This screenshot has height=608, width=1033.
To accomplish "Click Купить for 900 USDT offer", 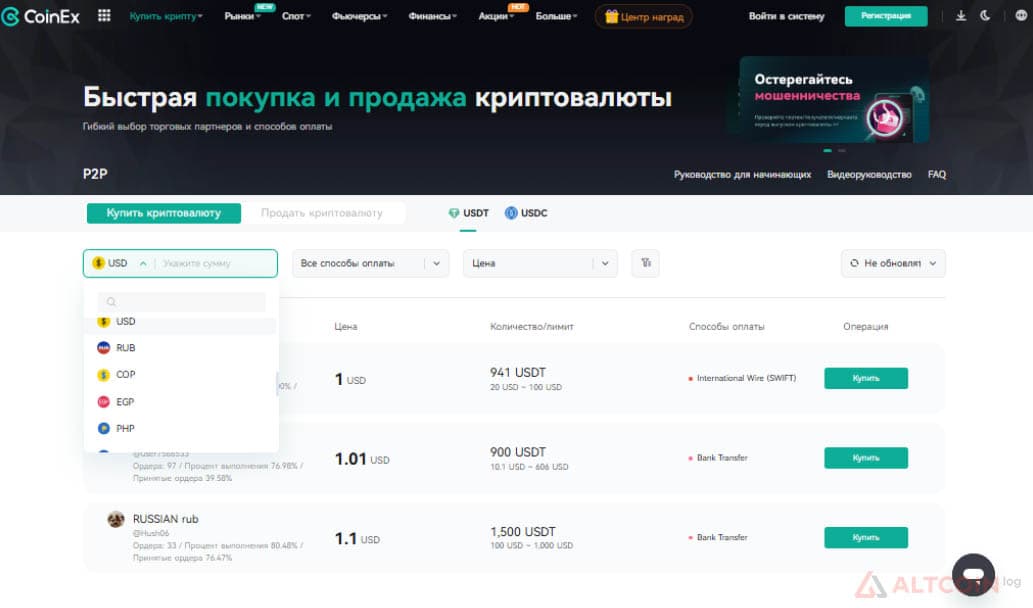I will pos(866,458).
